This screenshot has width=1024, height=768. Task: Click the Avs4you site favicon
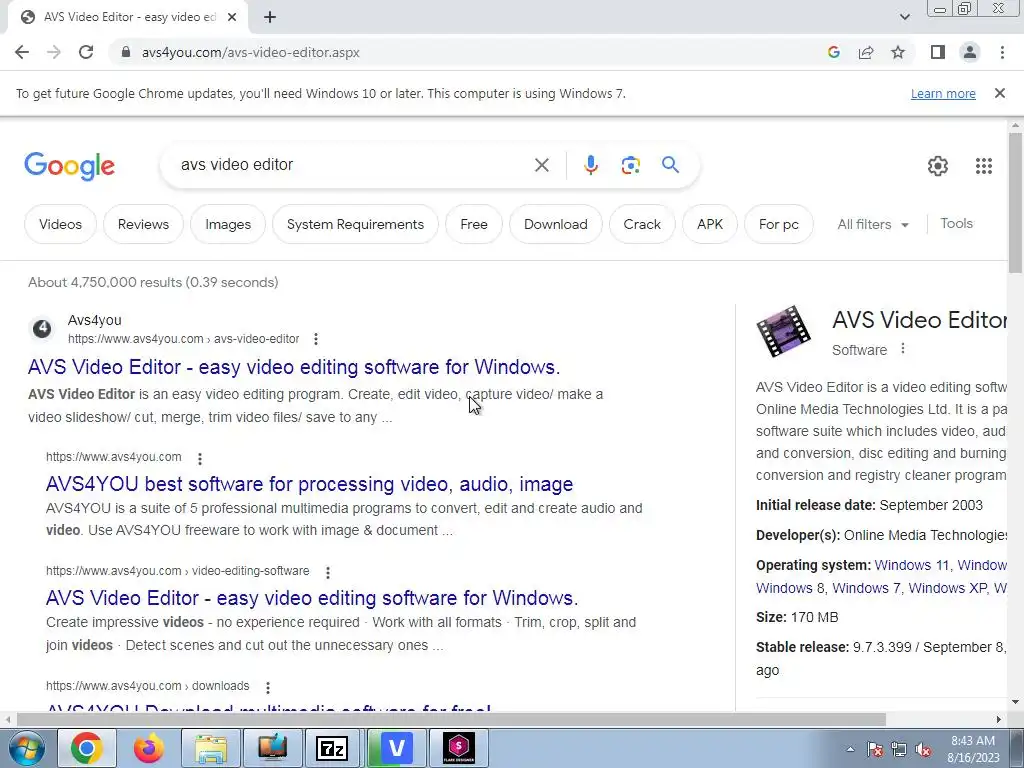pos(42,328)
